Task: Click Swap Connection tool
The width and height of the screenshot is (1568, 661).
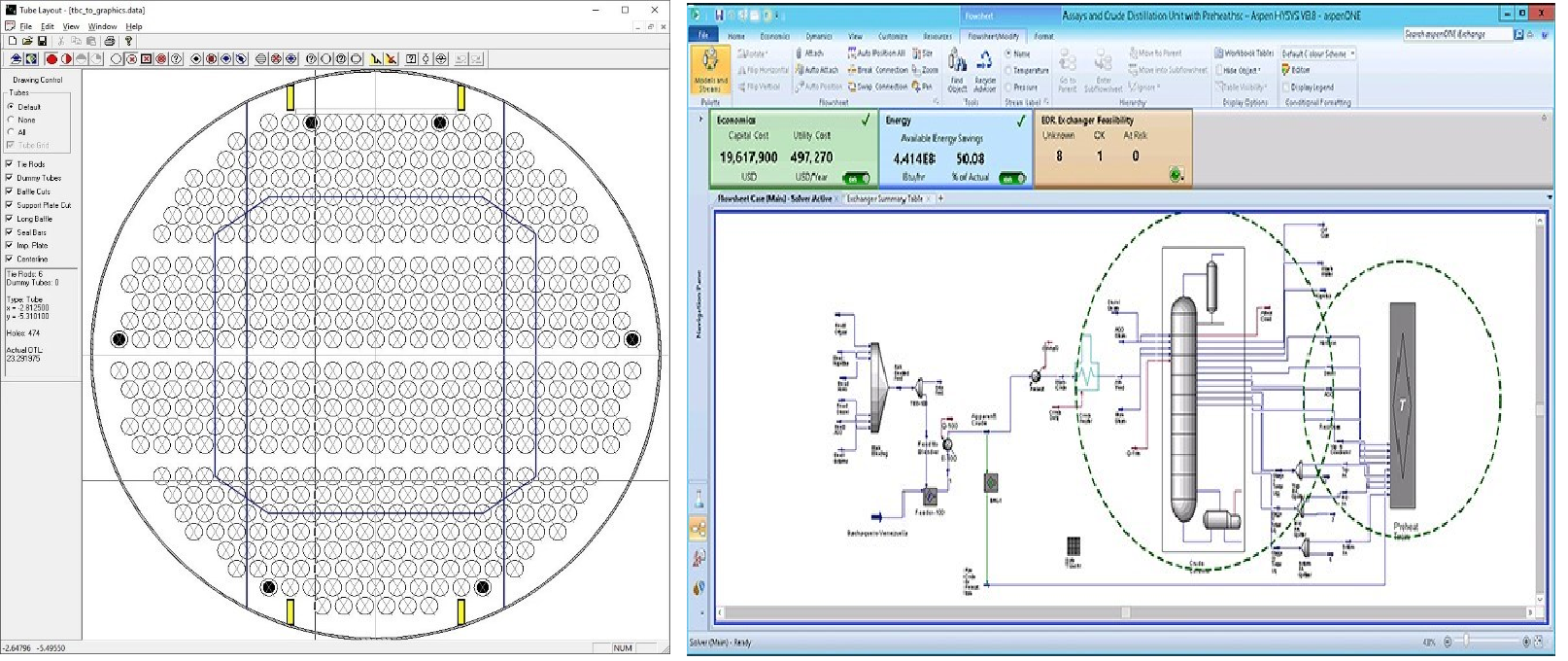Action: pos(877,87)
